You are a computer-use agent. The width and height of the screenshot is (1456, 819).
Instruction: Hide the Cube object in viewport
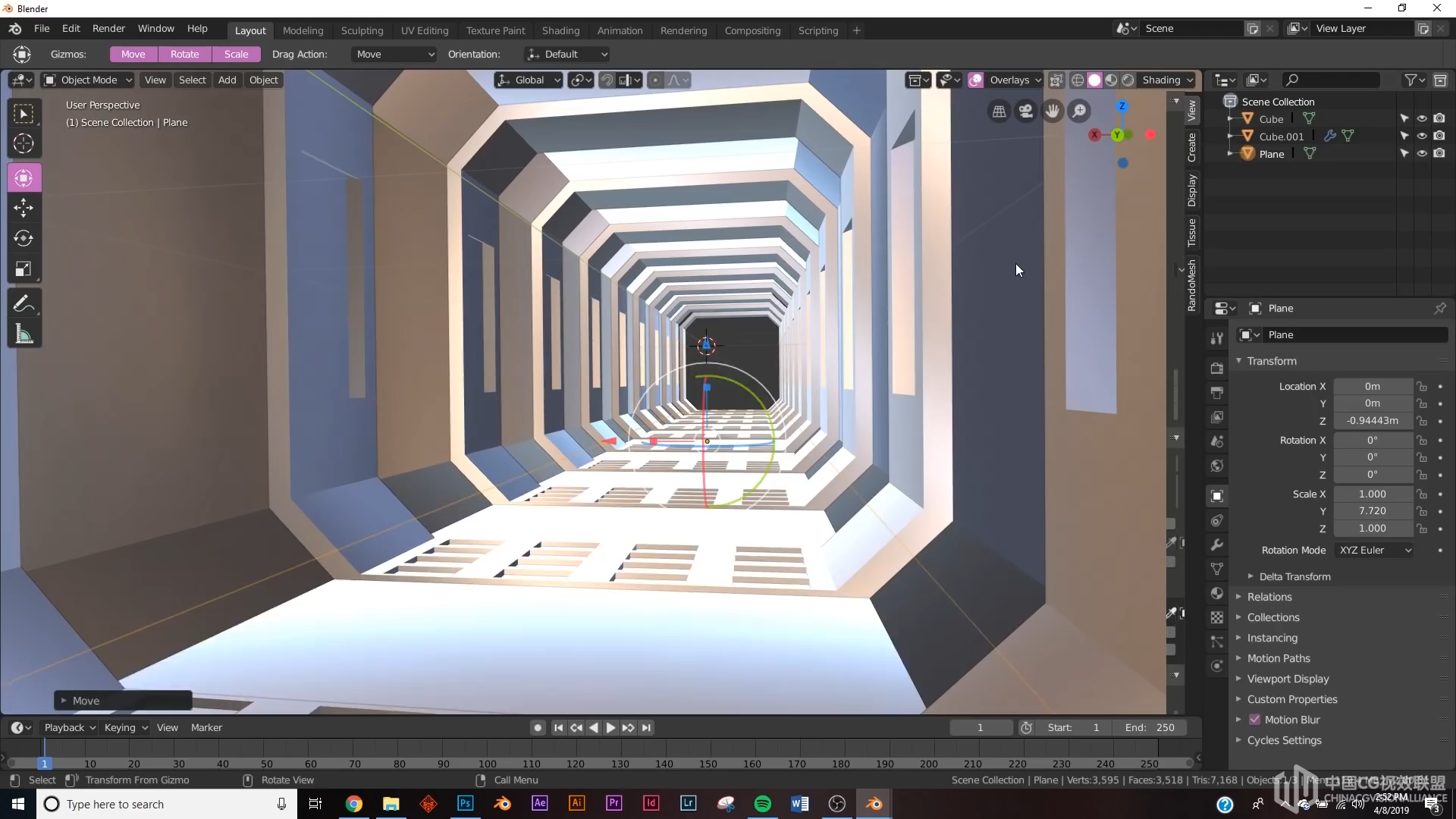(x=1422, y=118)
